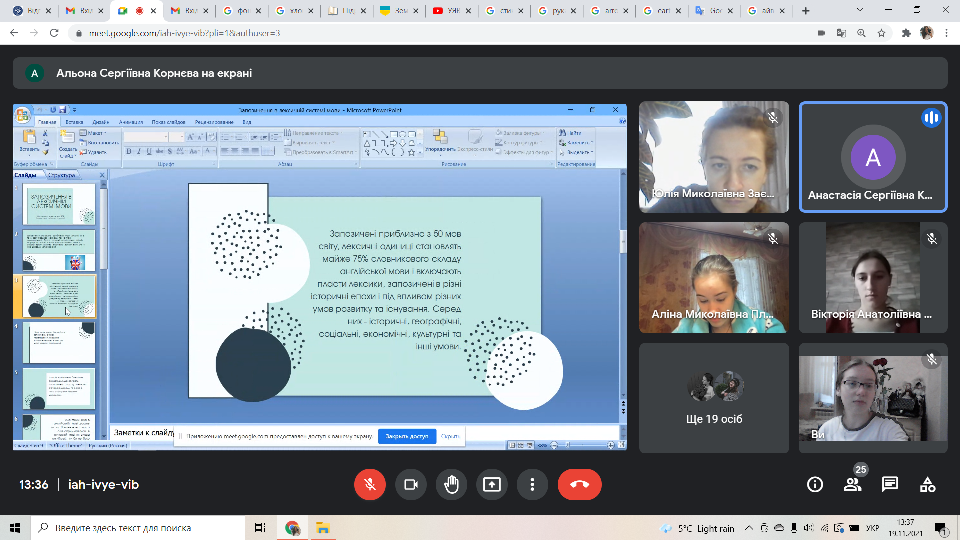Raise hand in the meeting
Image resolution: width=960 pixels, height=540 pixels.
(451, 484)
